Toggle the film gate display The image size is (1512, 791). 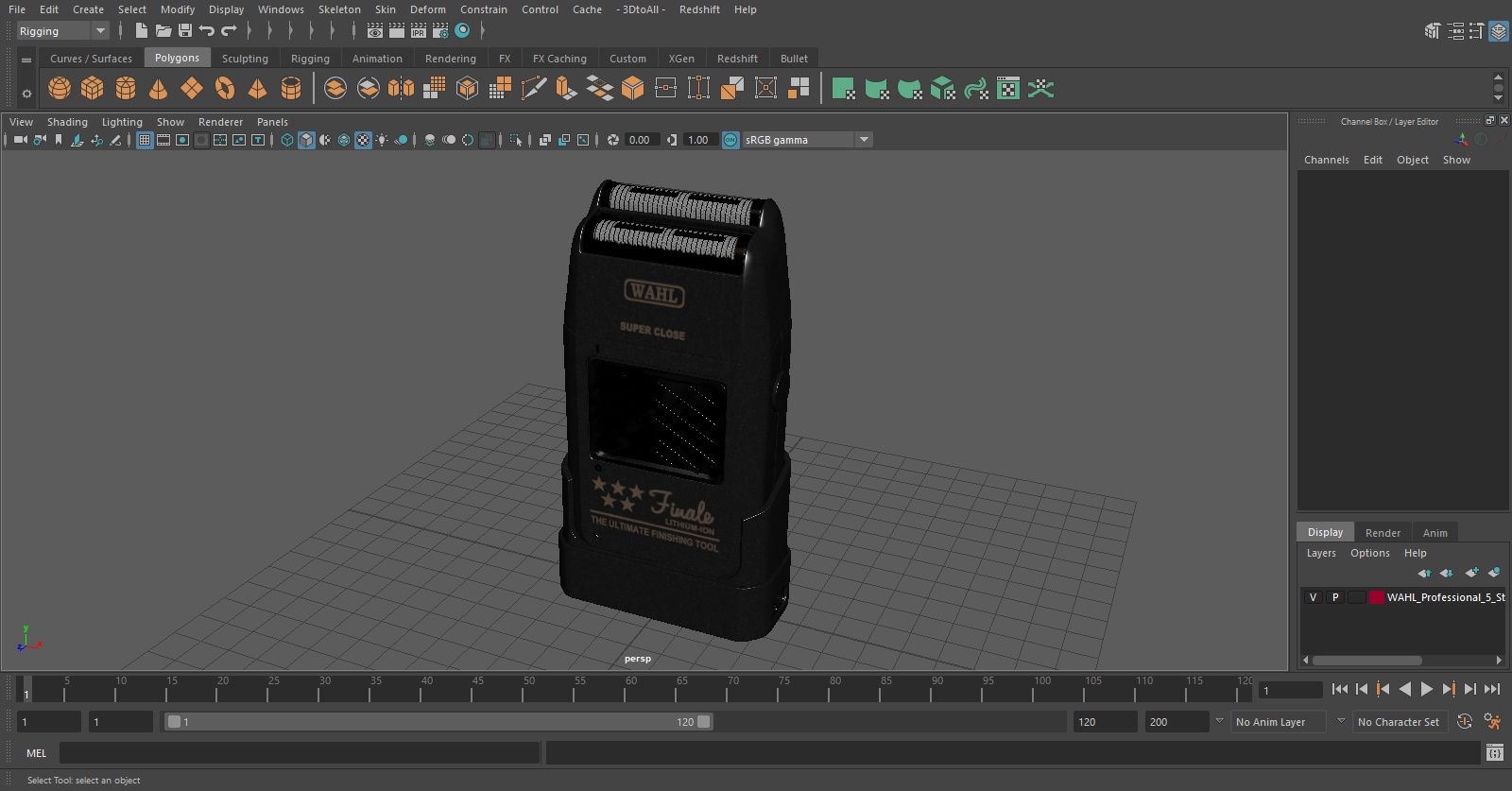163,140
